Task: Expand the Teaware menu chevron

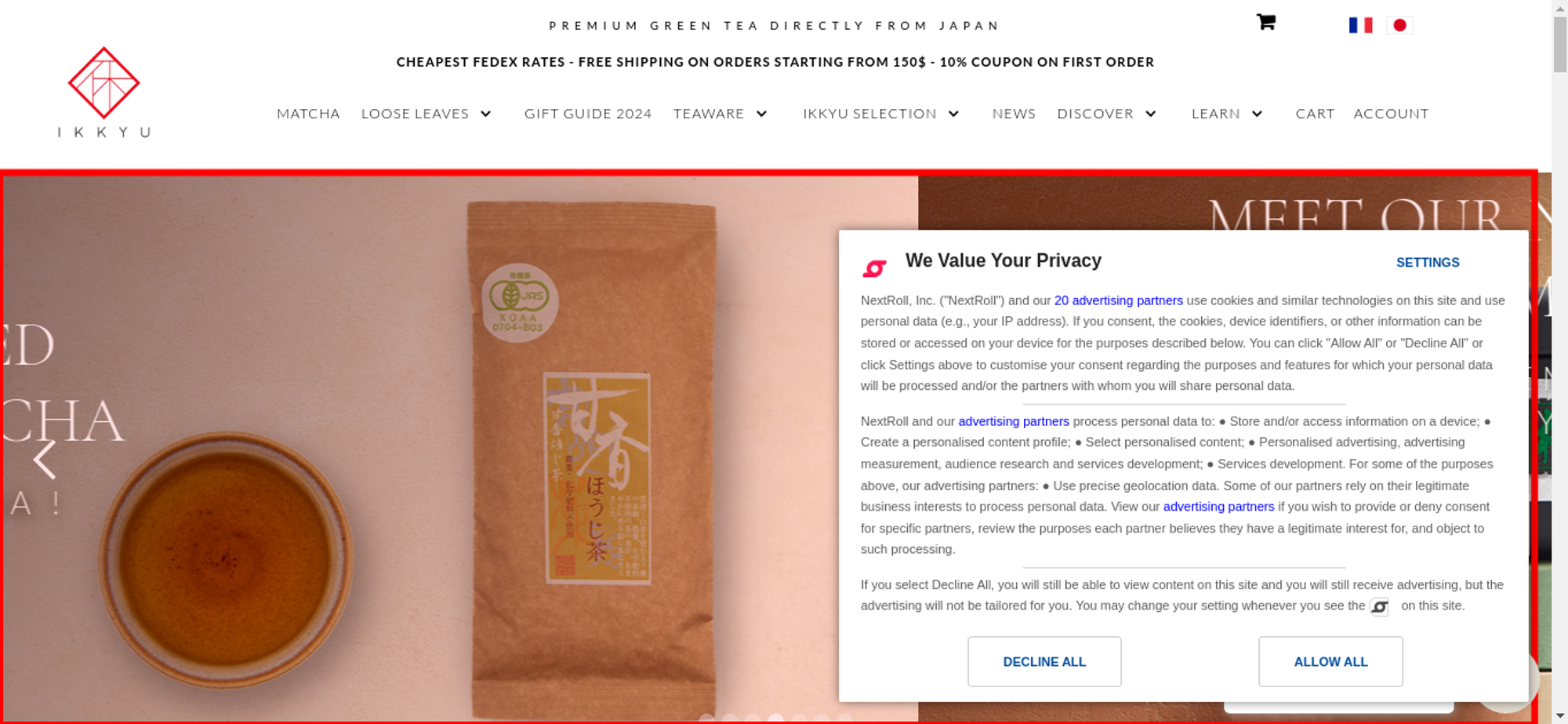Action: [x=761, y=114]
